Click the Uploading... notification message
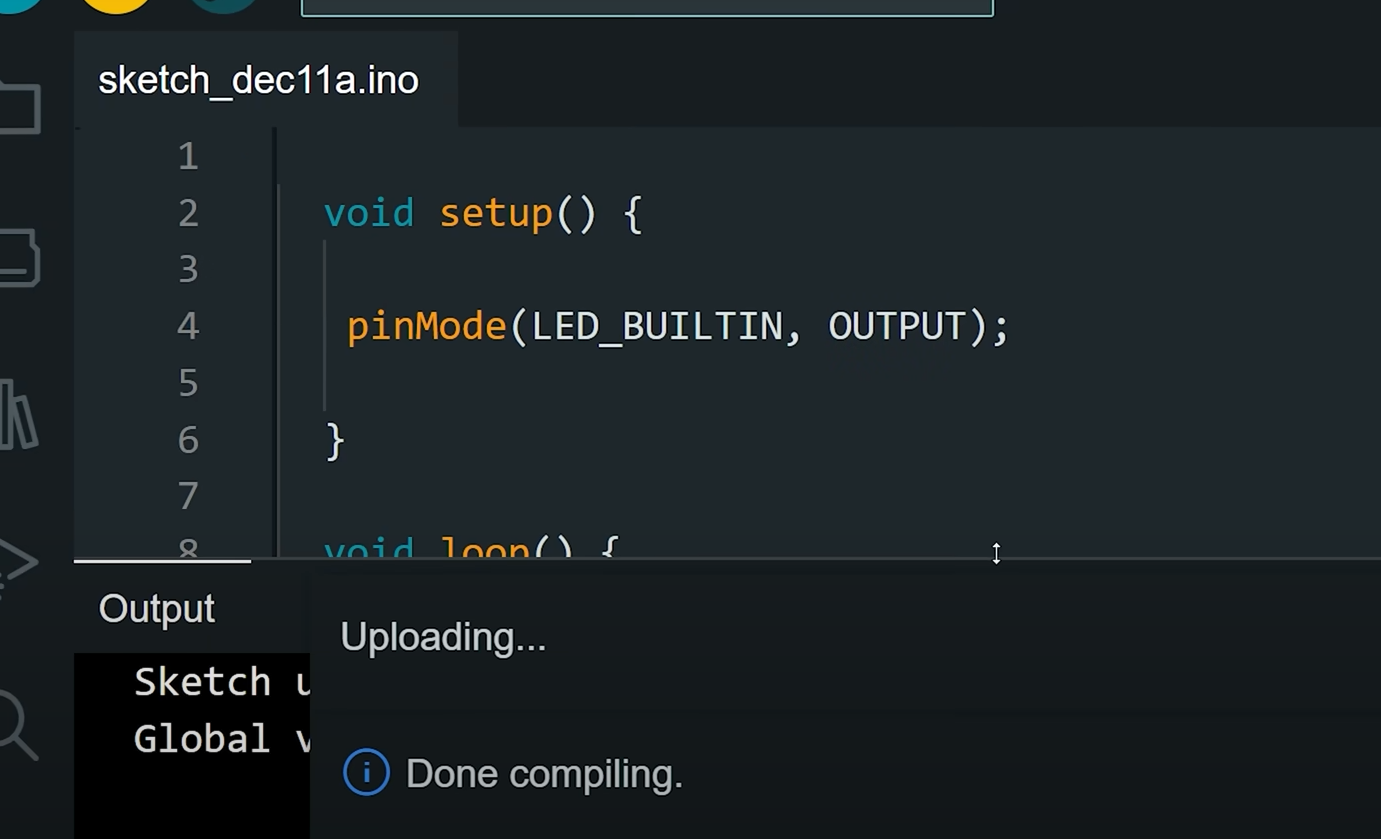 click(x=443, y=637)
